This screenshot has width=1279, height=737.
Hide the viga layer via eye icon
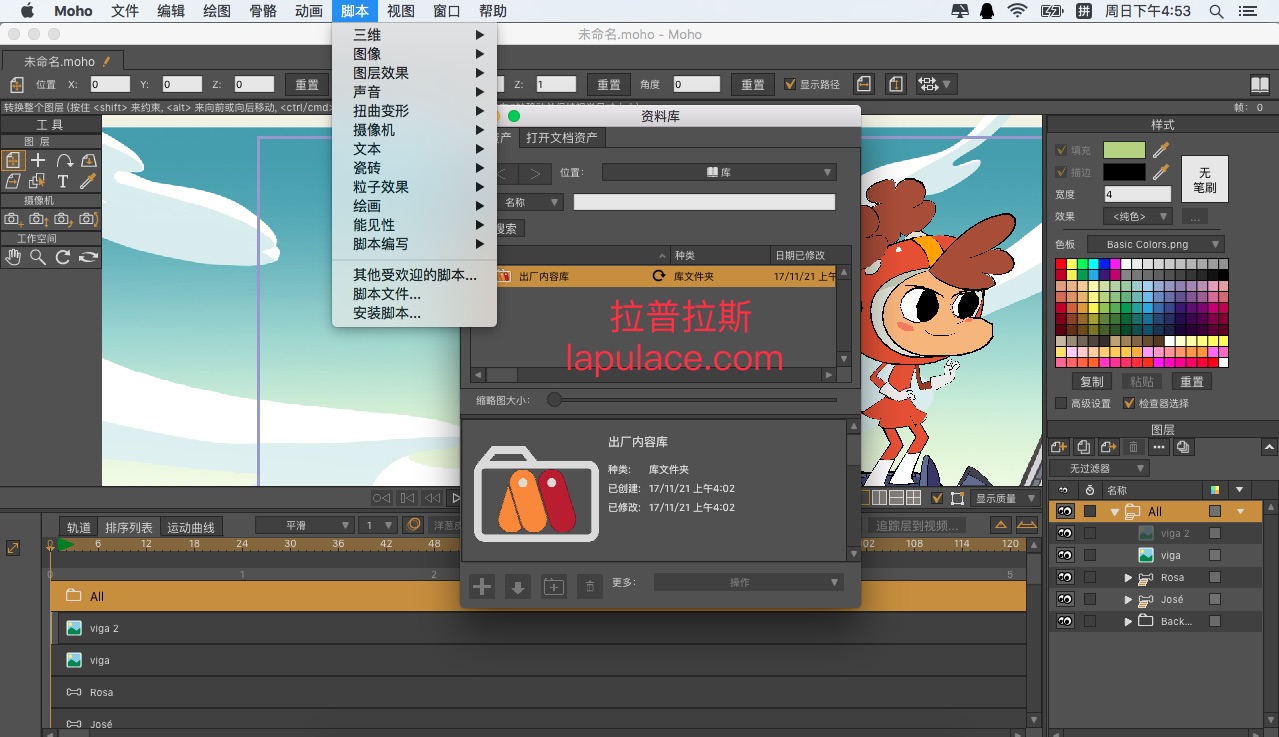coord(1065,555)
